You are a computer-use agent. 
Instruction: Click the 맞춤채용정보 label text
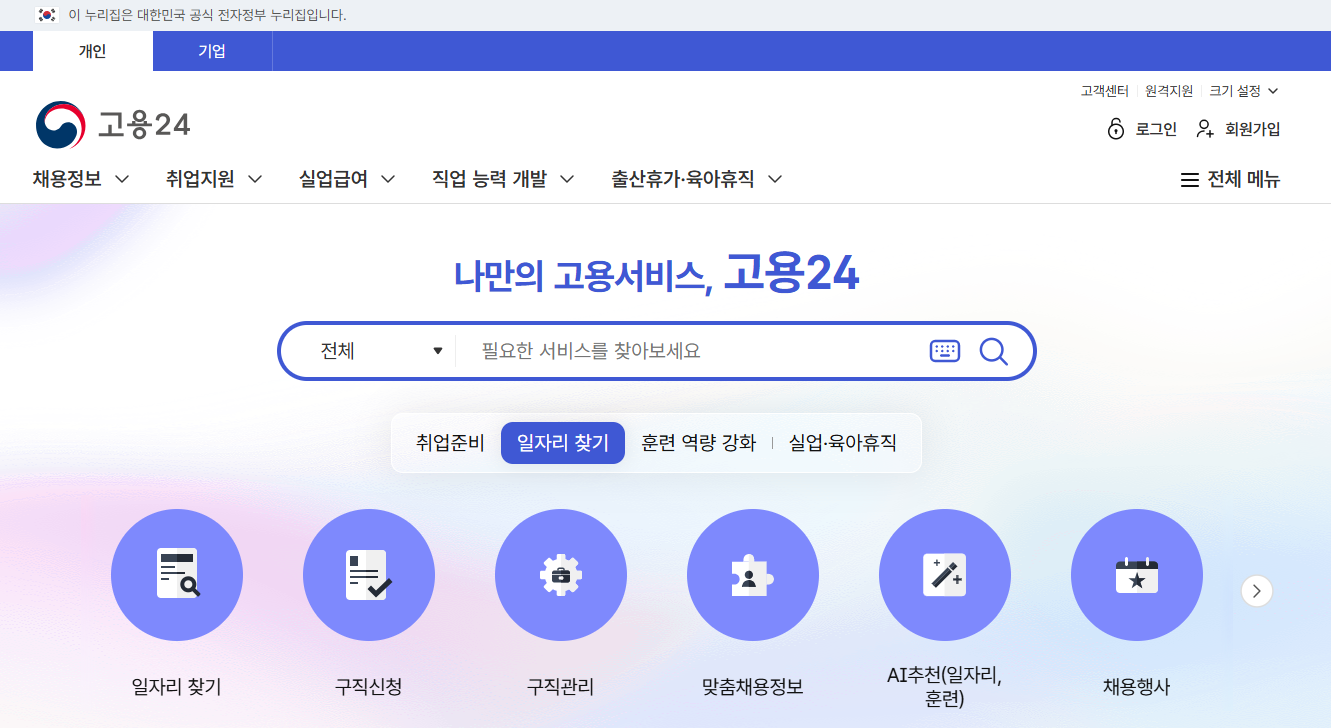753,687
